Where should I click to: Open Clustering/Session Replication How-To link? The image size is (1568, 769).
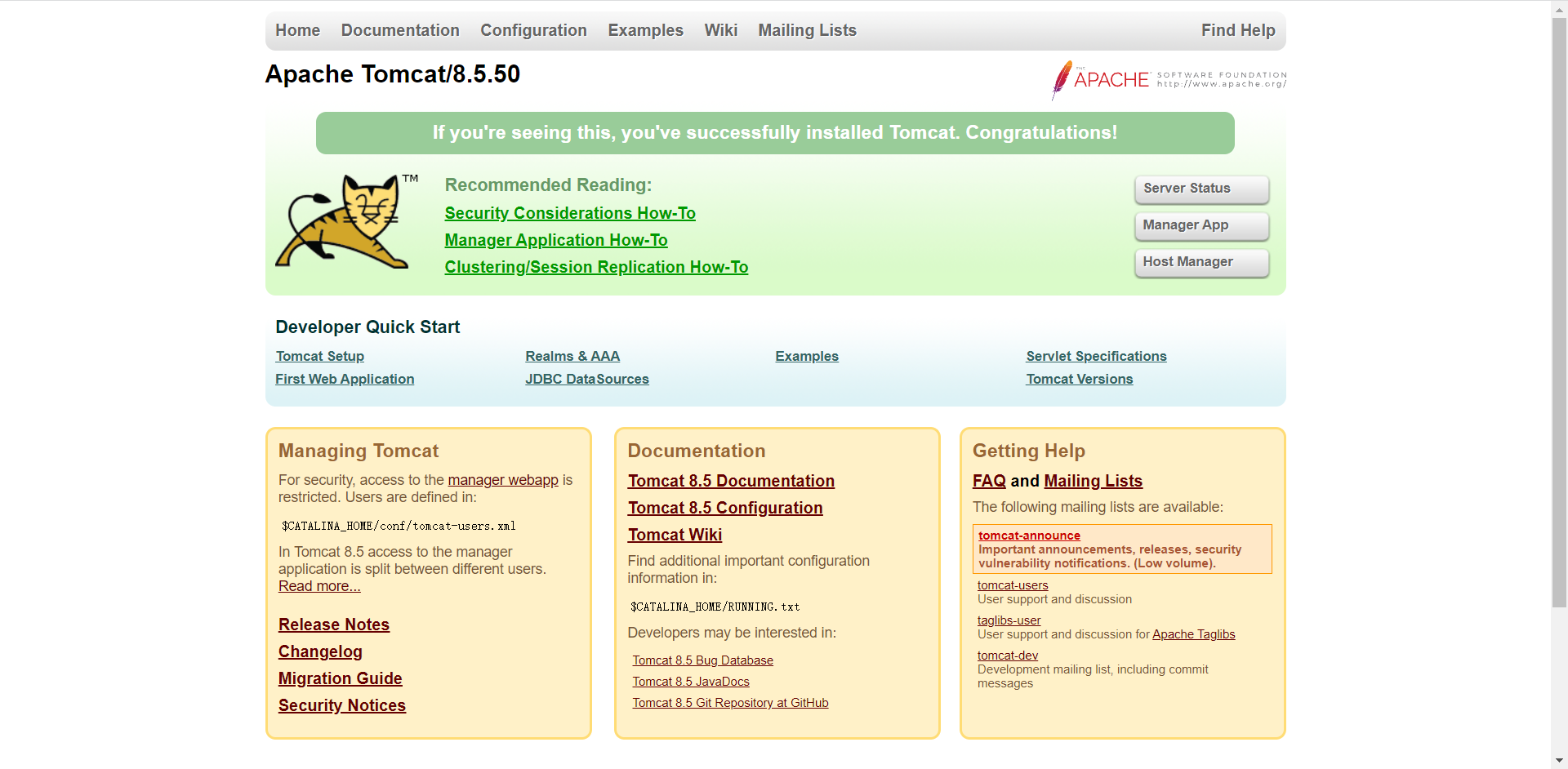(596, 267)
